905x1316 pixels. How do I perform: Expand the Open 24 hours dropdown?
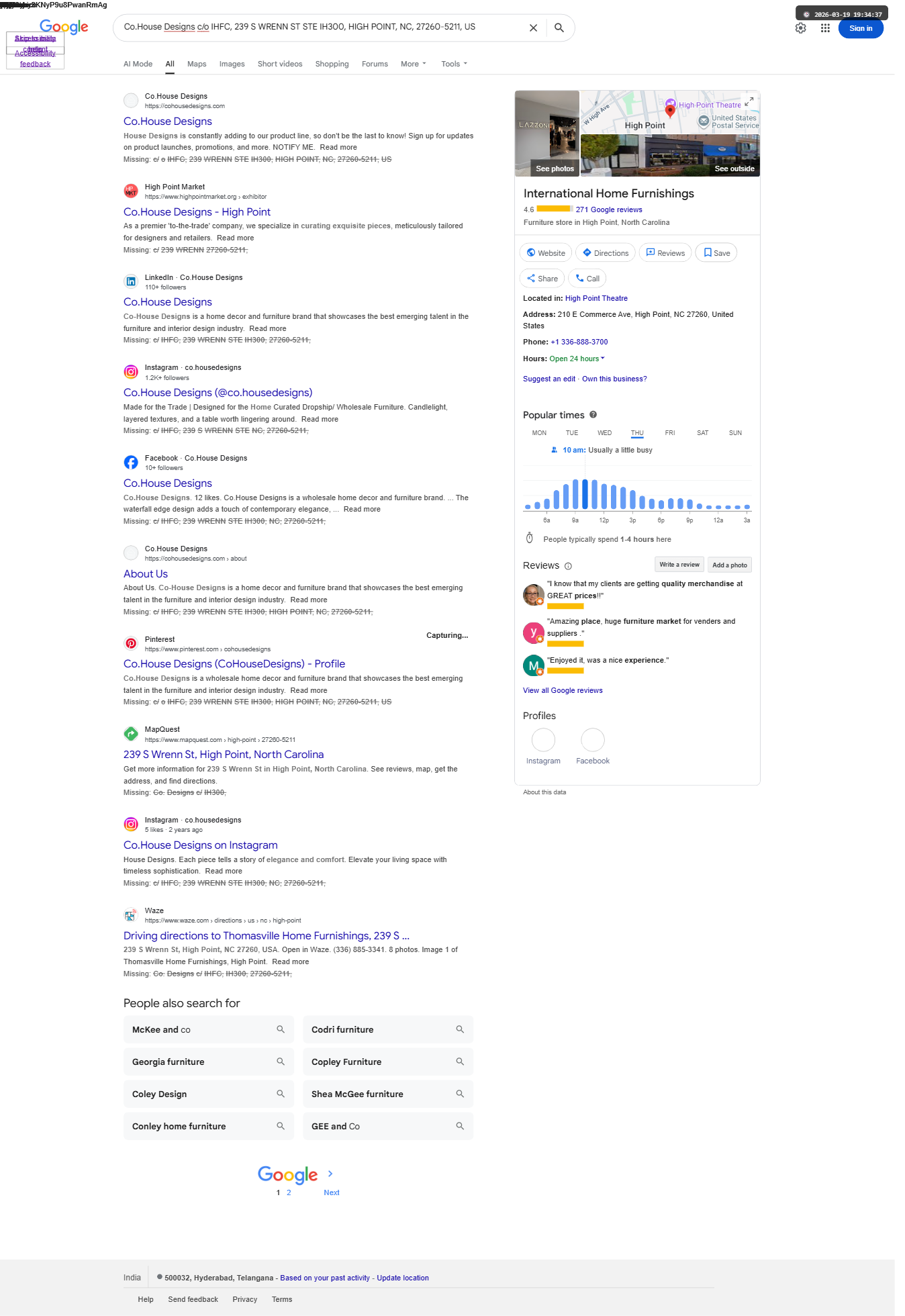tap(577, 359)
